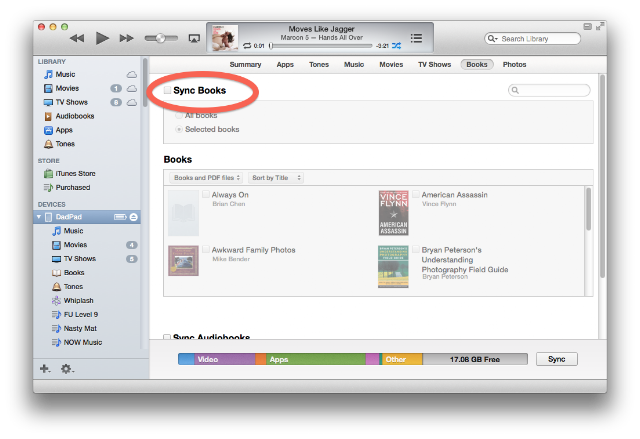Click the plus icon to add a playlist
This screenshot has height=439, width=640.
[x=44, y=369]
